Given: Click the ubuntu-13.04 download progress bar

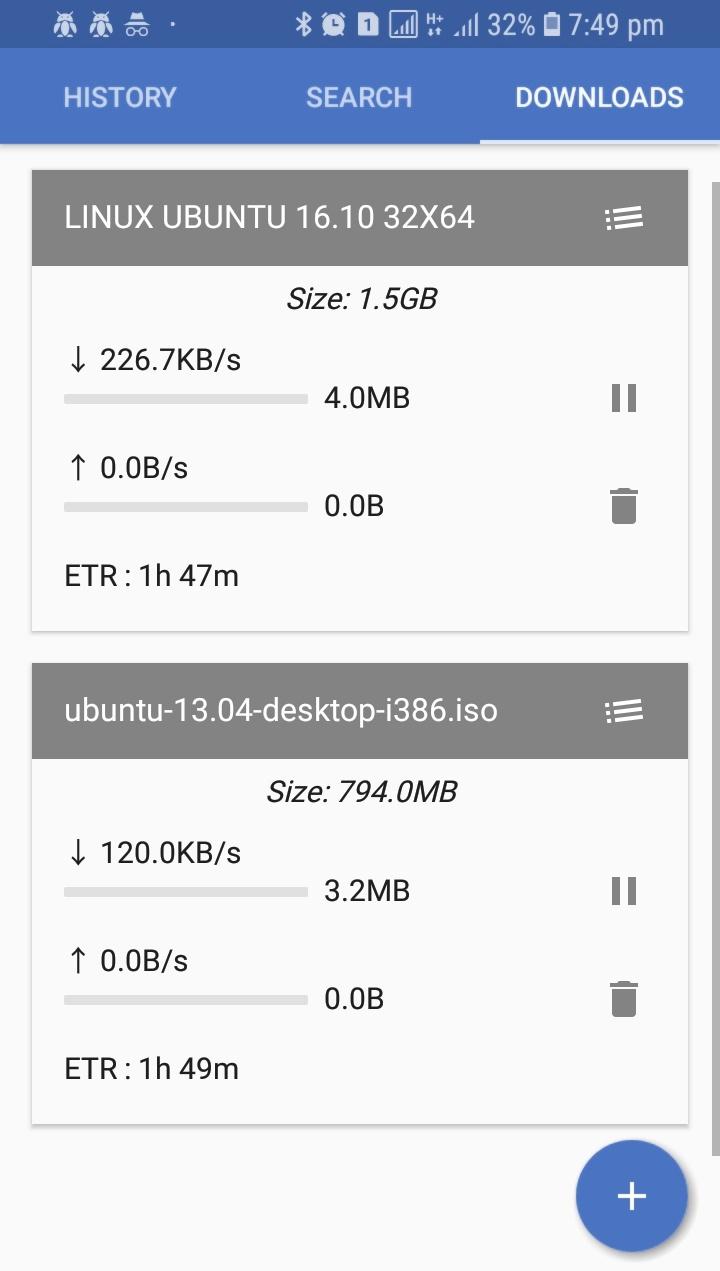Looking at the screenshot, I should click(x=186, y=892).
